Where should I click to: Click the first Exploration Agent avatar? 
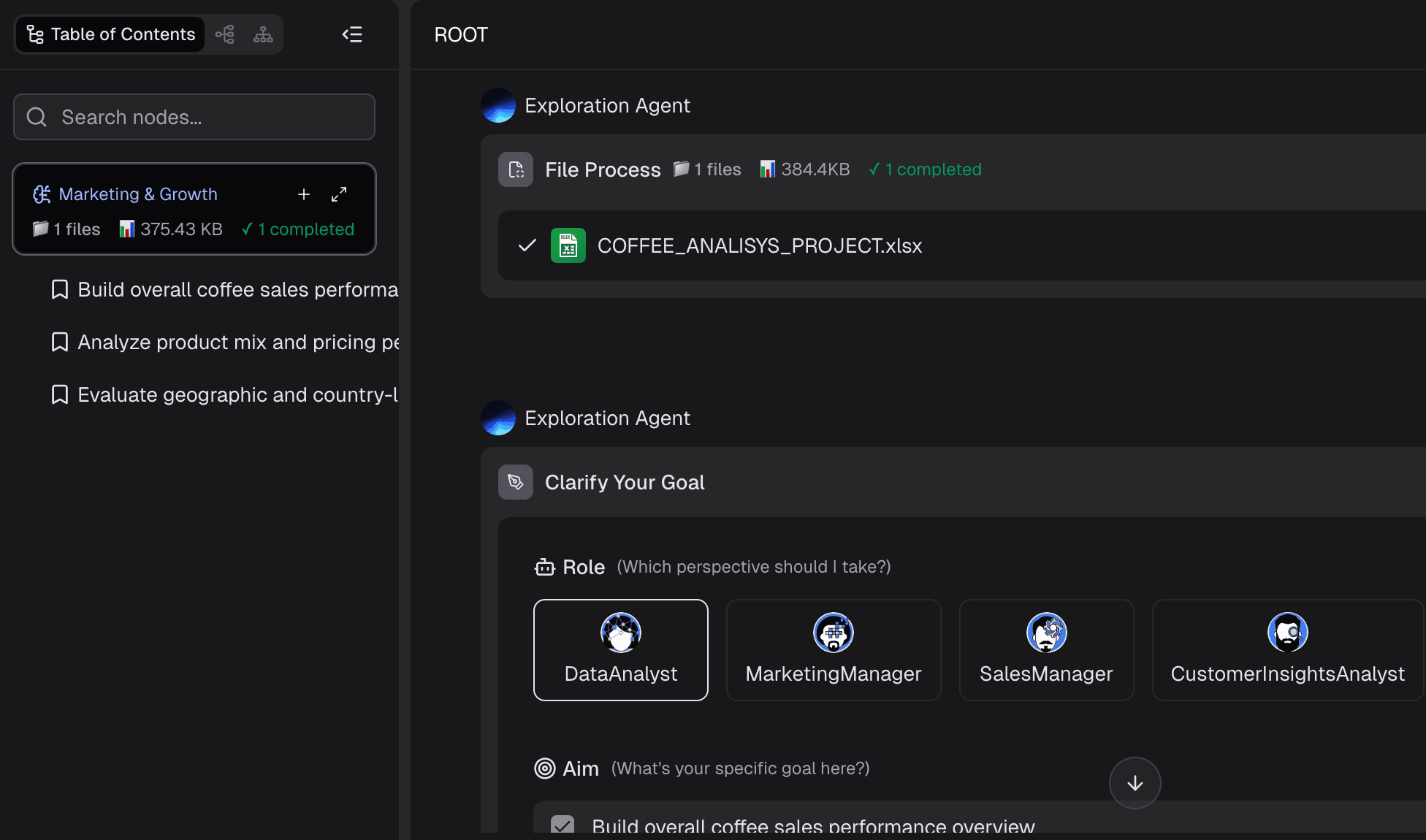click(x=498, y=105)
